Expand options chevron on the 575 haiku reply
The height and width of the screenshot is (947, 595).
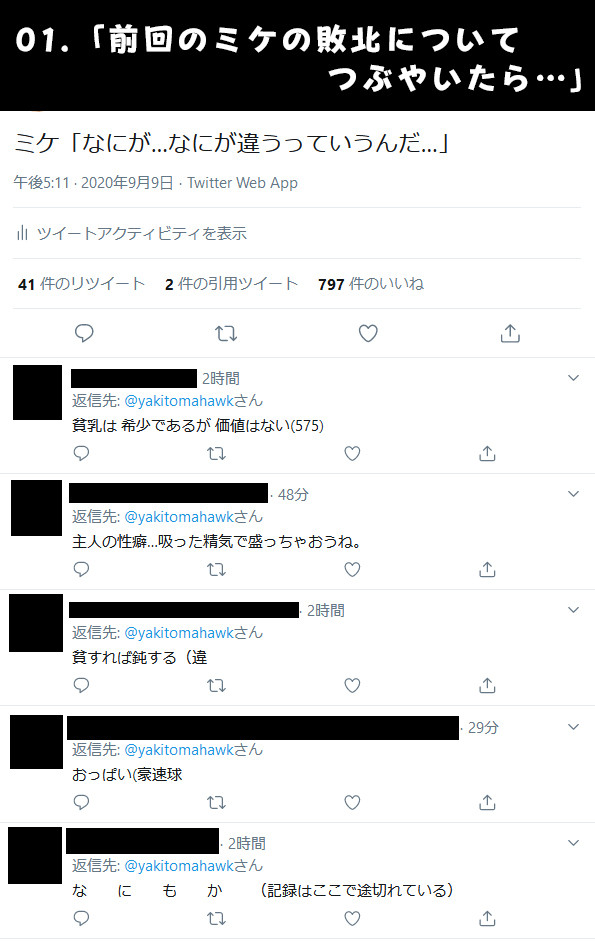click(x=573, y=378)
